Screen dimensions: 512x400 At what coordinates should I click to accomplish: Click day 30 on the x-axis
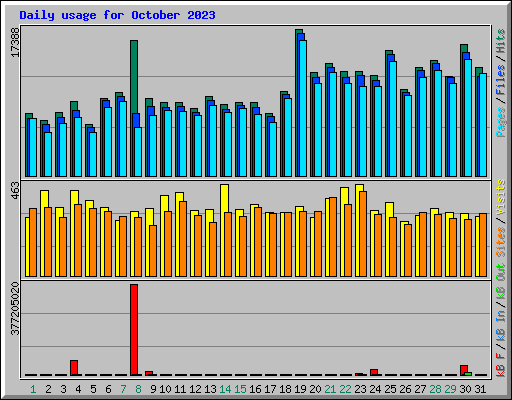(465, 389)
